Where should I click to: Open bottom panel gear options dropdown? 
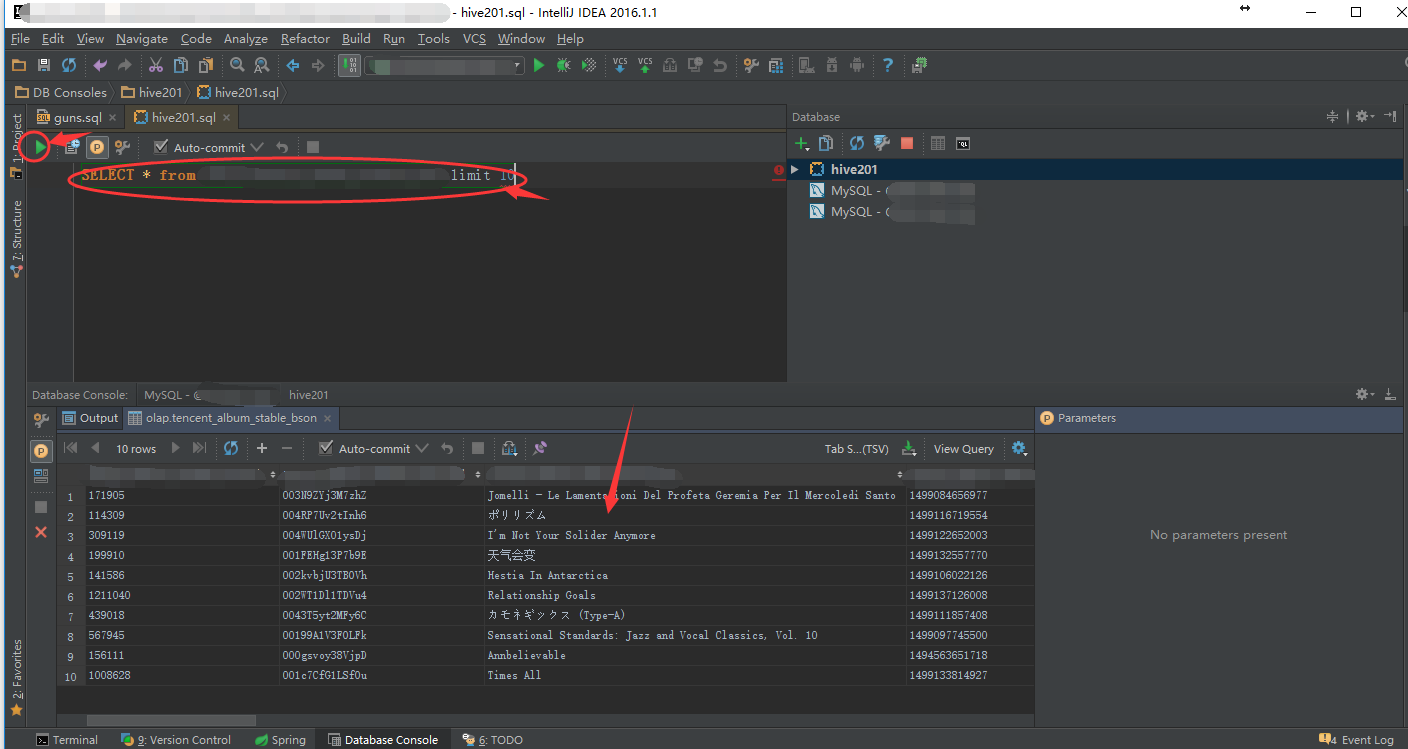1365,394
